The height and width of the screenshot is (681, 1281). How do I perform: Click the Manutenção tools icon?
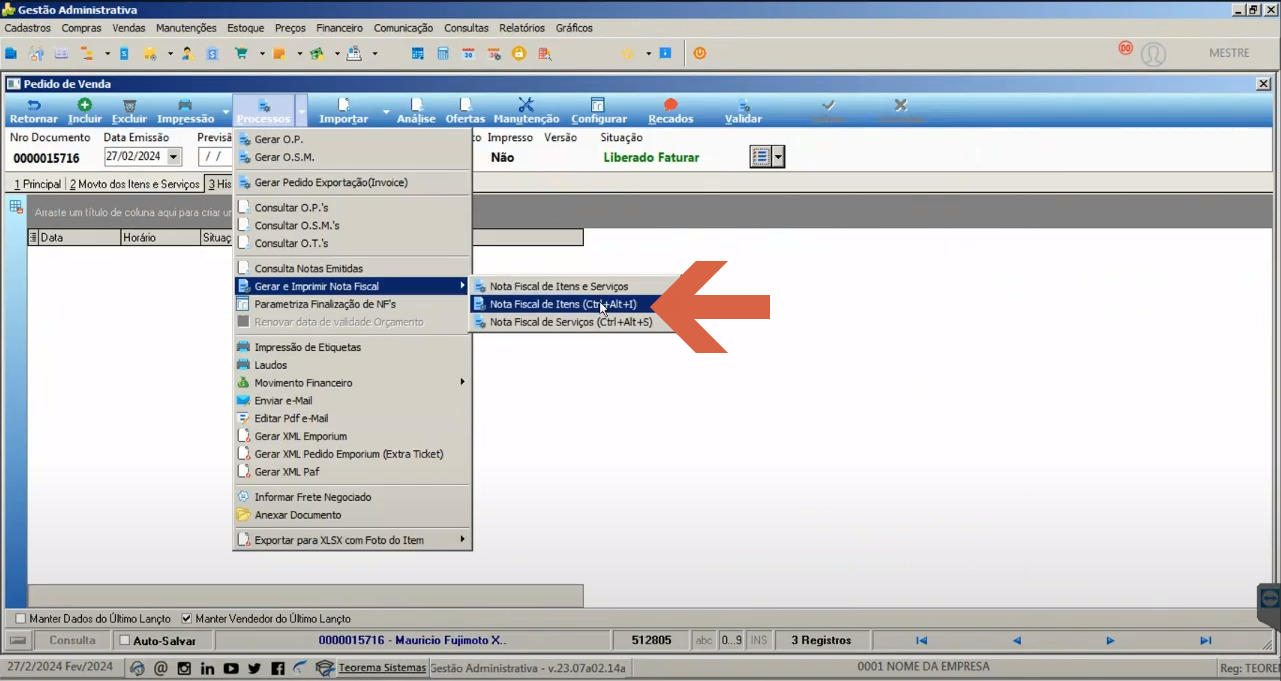click(x=526, y=111)
